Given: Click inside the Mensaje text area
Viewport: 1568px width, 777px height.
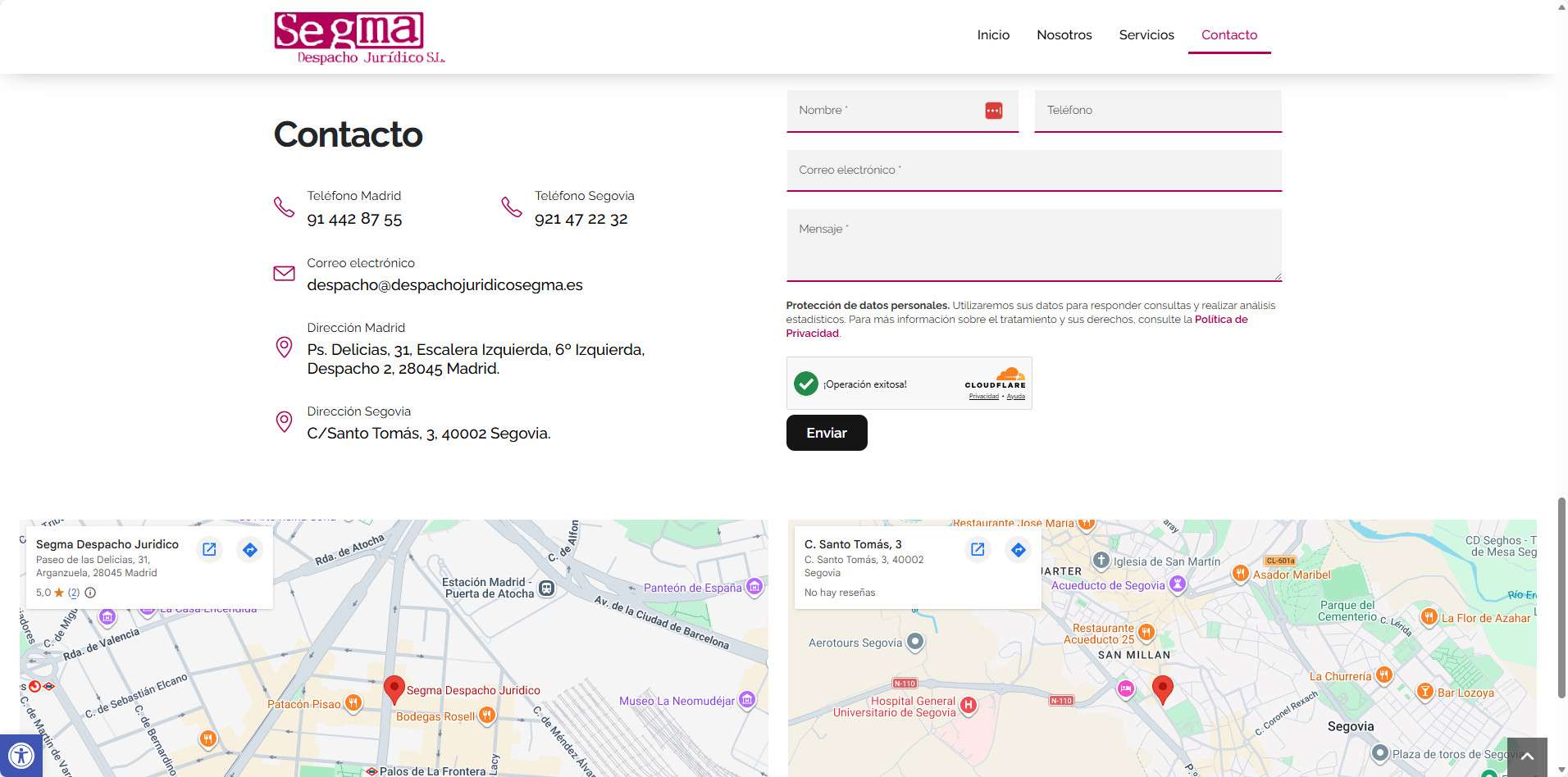Looking at the screenshot, I should coord(1033,245).
